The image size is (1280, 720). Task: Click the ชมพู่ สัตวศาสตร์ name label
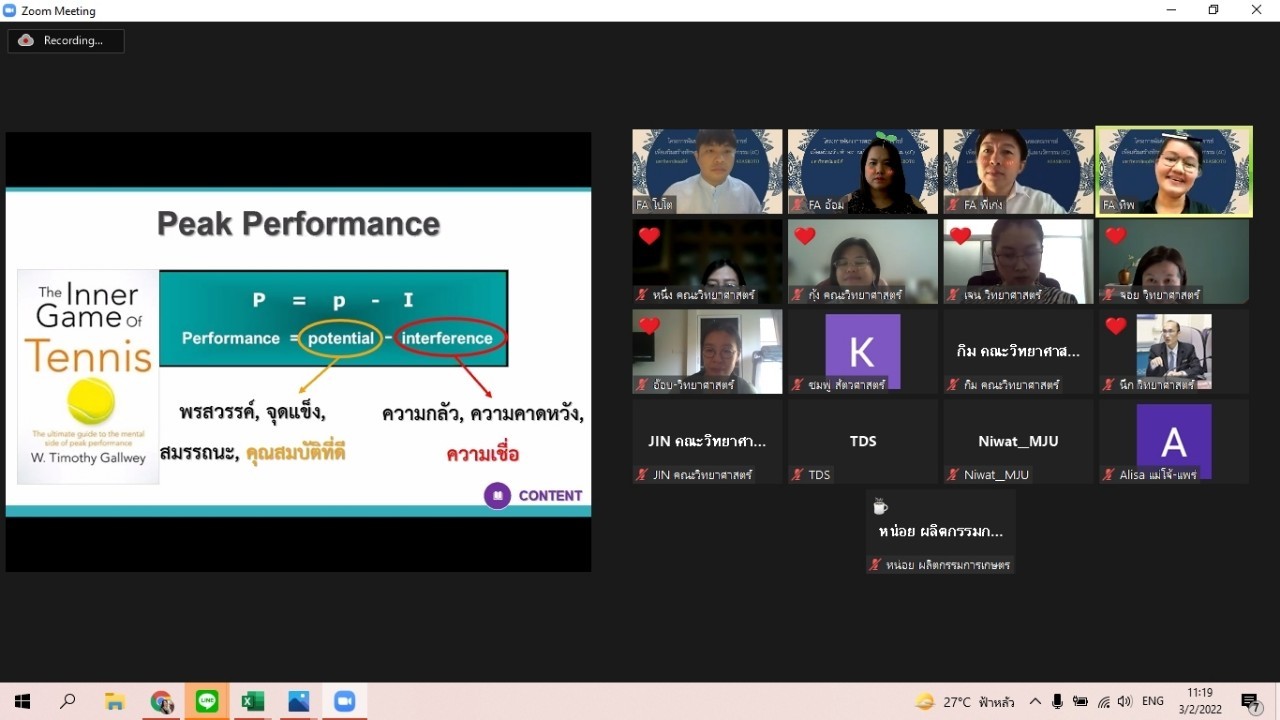pyautogui.click(x=848, y=385)
